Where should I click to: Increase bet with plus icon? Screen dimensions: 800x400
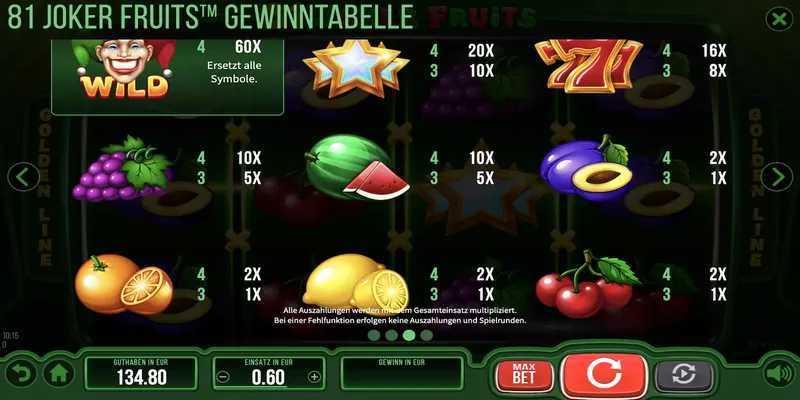point(314,377)
